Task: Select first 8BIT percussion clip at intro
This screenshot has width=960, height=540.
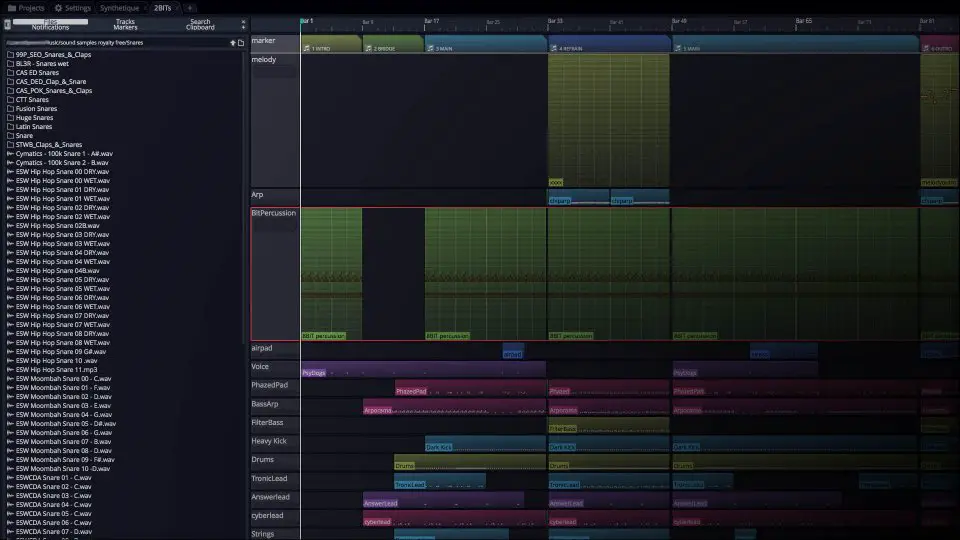Action: point(331,274)
